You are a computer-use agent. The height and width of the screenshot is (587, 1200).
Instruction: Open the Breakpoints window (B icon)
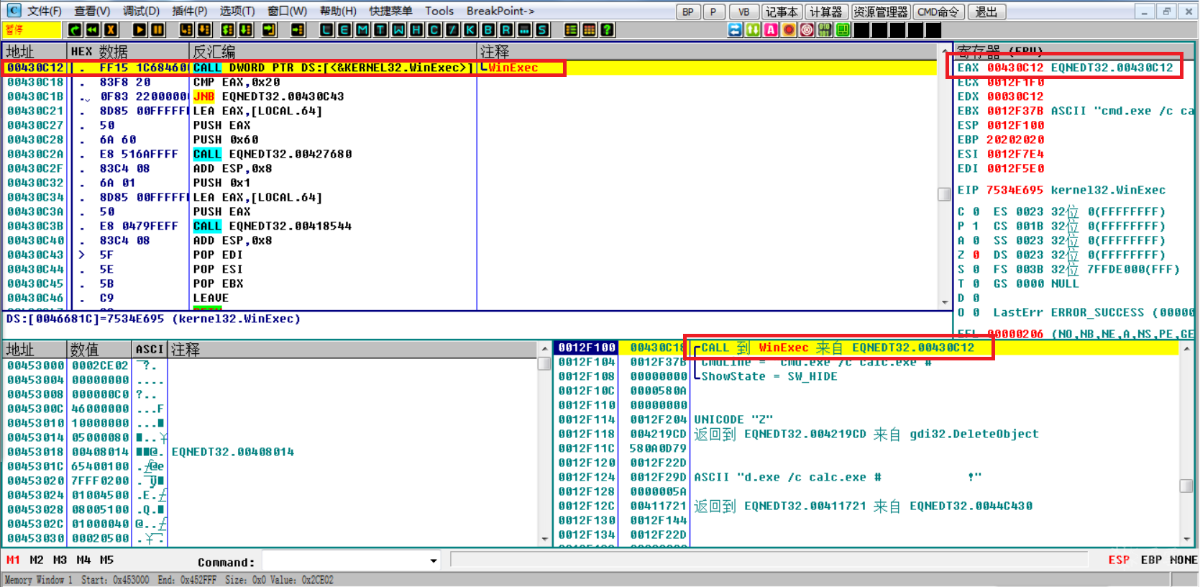point(488,30)
